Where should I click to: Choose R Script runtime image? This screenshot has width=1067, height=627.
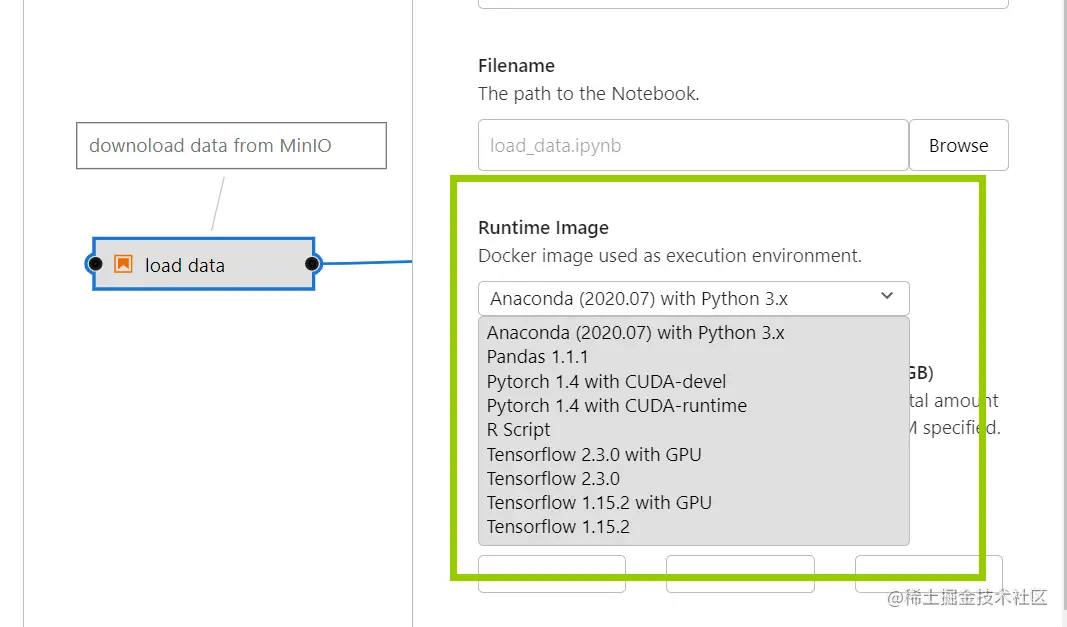click(519, 429)
